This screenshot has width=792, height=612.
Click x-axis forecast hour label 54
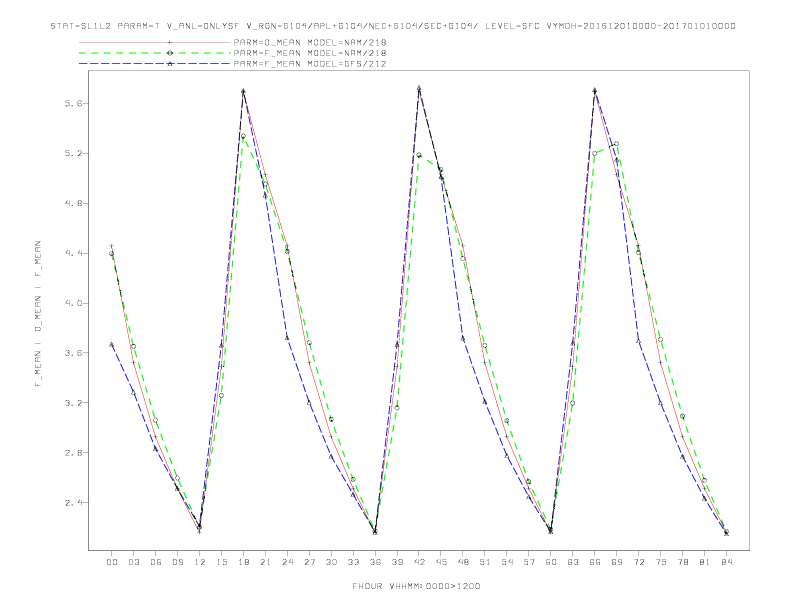coord(507,562)
